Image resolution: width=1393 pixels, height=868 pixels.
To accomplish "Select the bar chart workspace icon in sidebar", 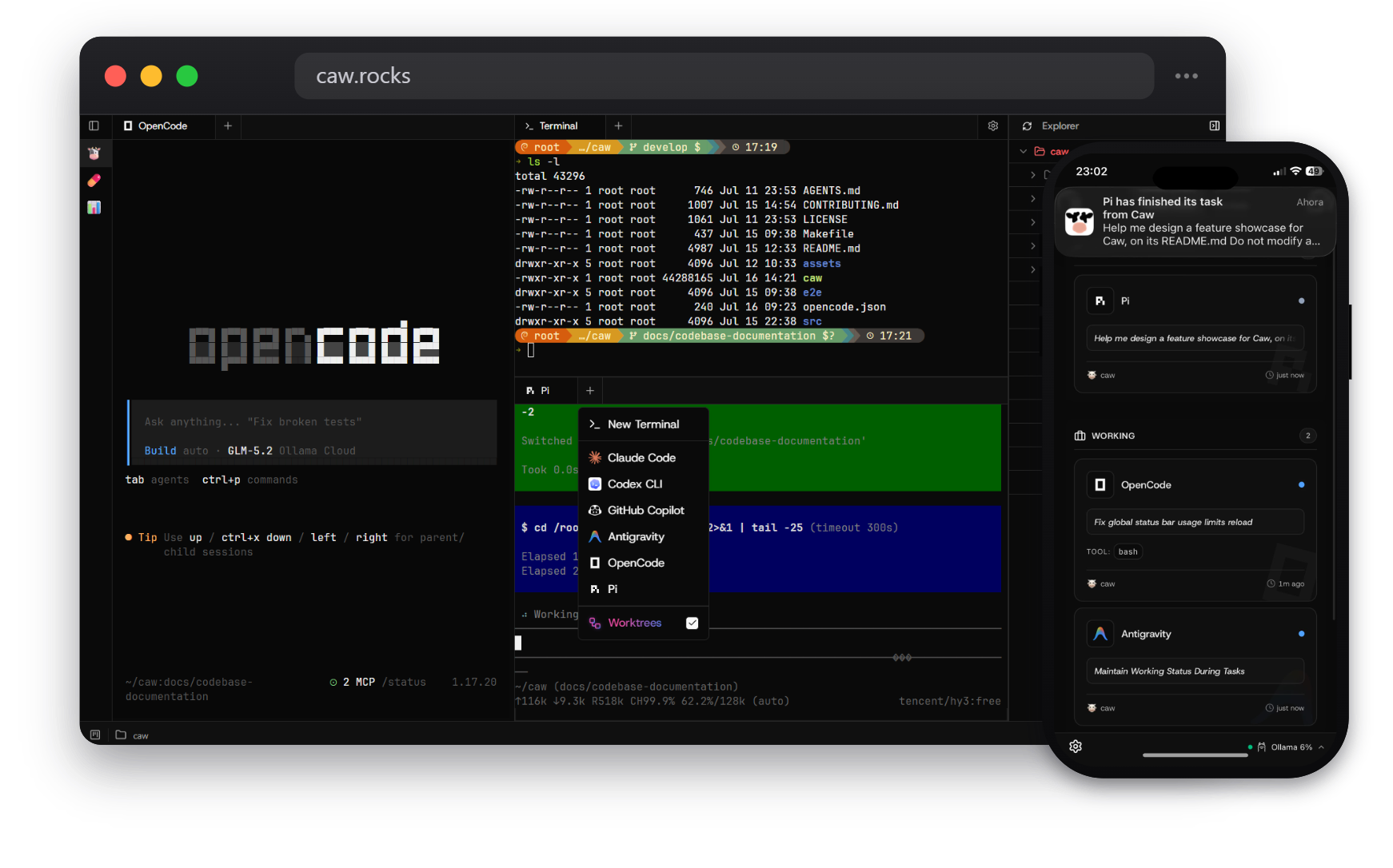I will 94,208.
